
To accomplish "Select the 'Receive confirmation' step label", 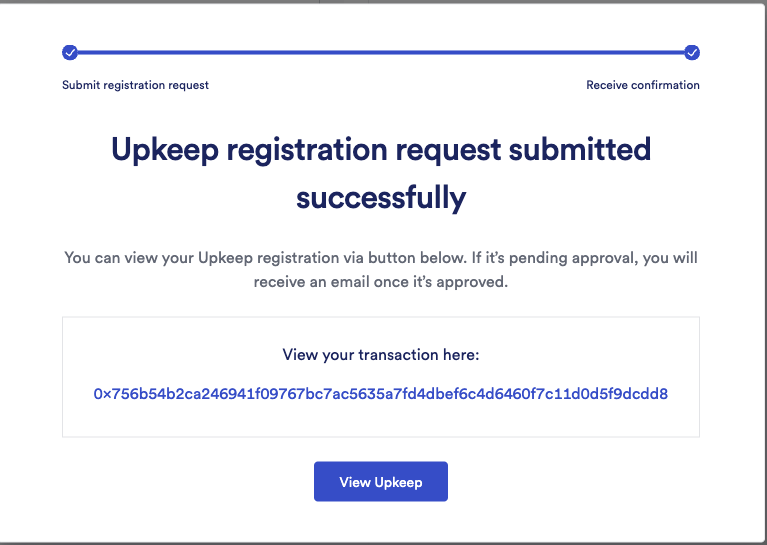I will [x=643, y=85].
